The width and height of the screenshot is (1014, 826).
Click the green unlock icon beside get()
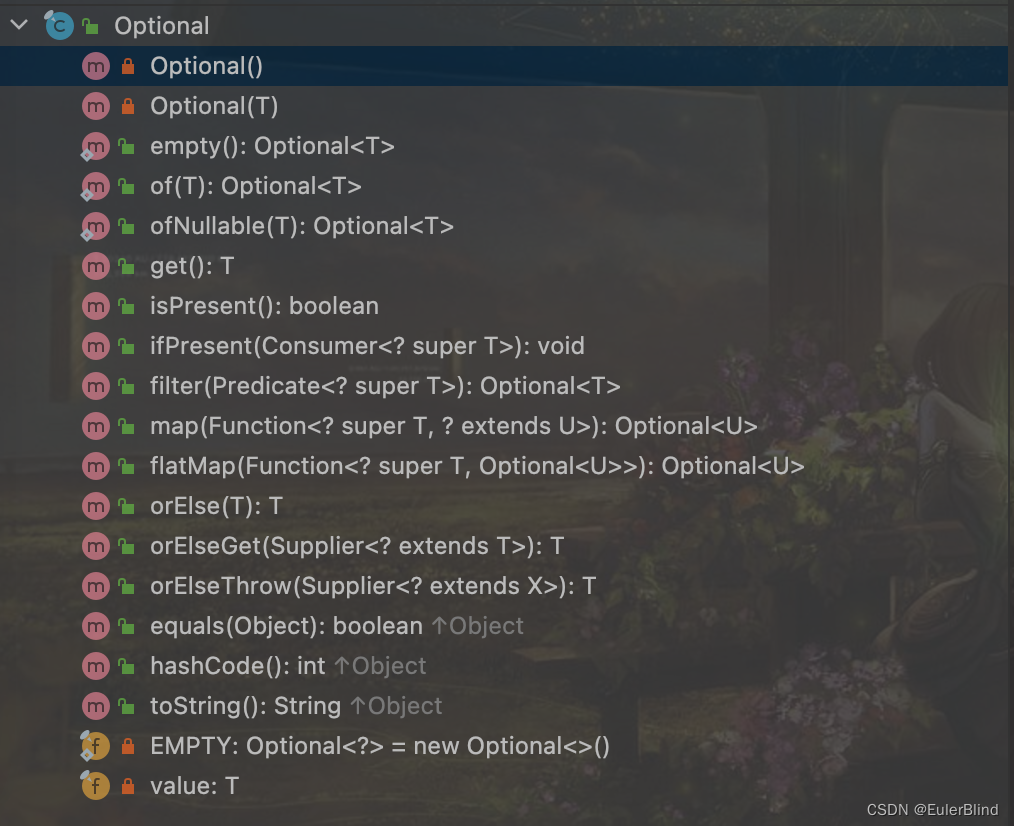click(x=127, y=266)
